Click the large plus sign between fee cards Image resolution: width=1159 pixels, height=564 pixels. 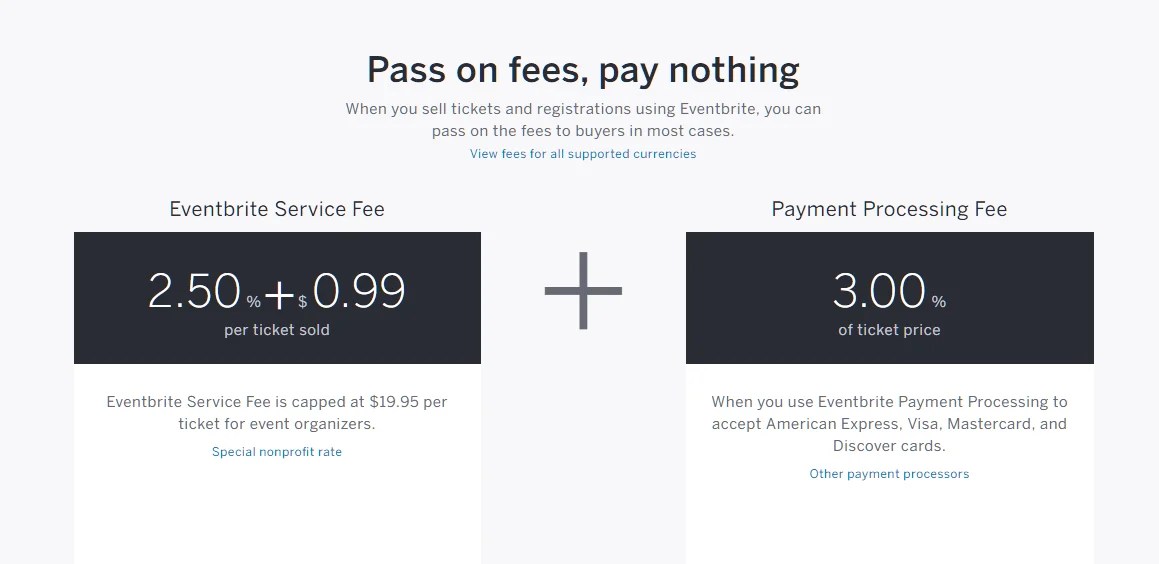[x=583, y=291]
